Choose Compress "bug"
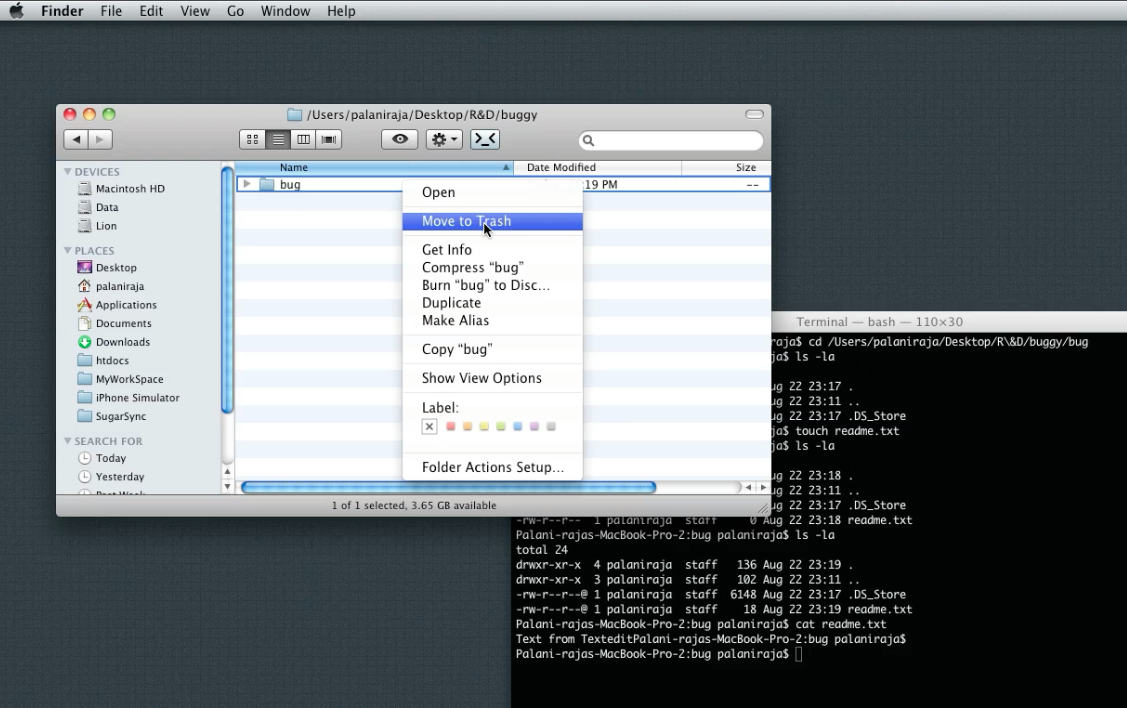The image size is (1127, 708). tap(492, 267)
